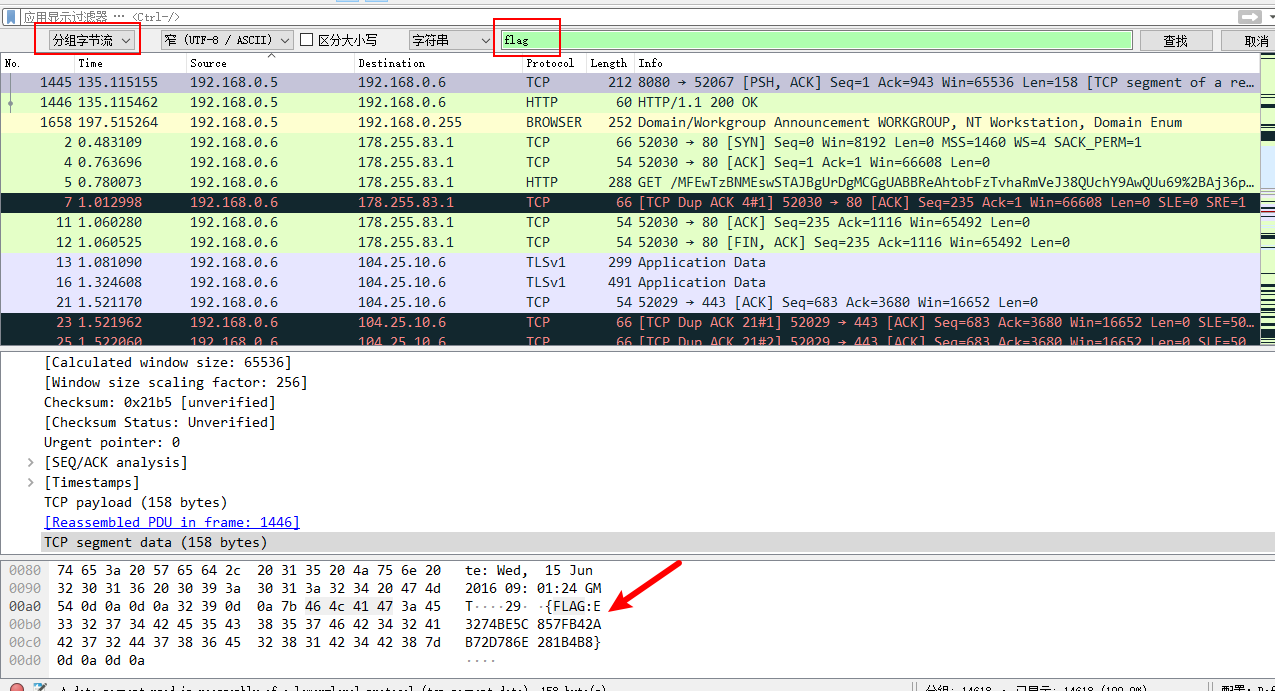Viewport: 1275px width, 691px height.
Task: Click the display filter bookmark icon
Action: click(11, 17)
